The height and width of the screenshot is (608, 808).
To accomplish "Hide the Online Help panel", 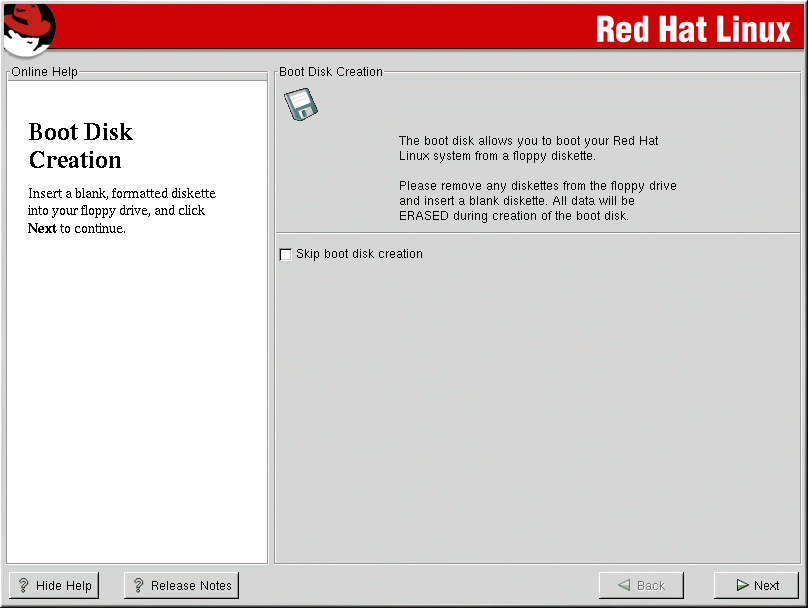I will [x=54, y=585].
